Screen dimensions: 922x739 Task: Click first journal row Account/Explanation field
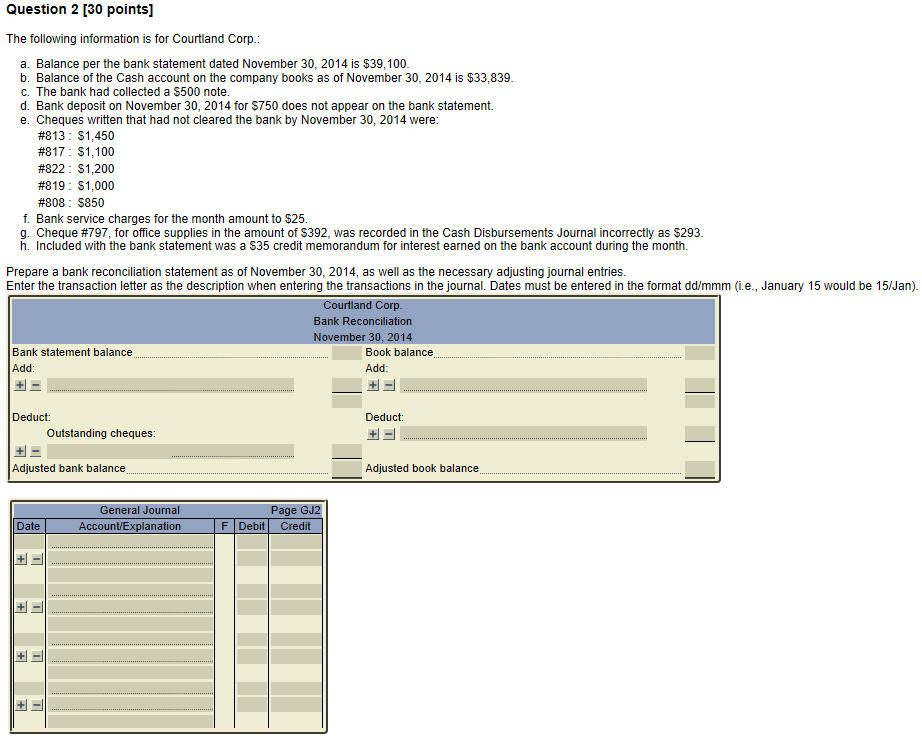click(x=131, y=542)
